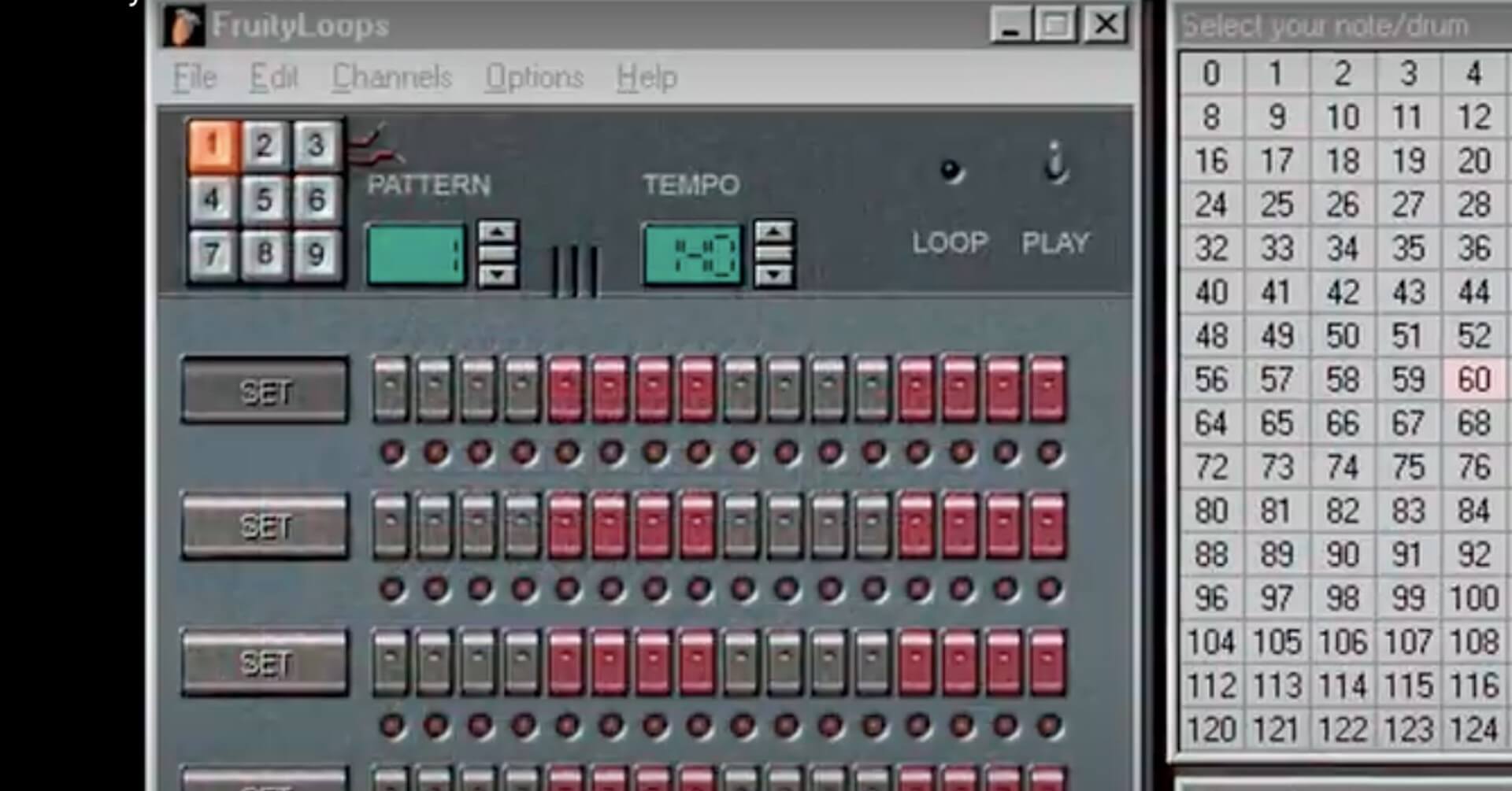Select note 67 in the note grid

pos(1408,423)
